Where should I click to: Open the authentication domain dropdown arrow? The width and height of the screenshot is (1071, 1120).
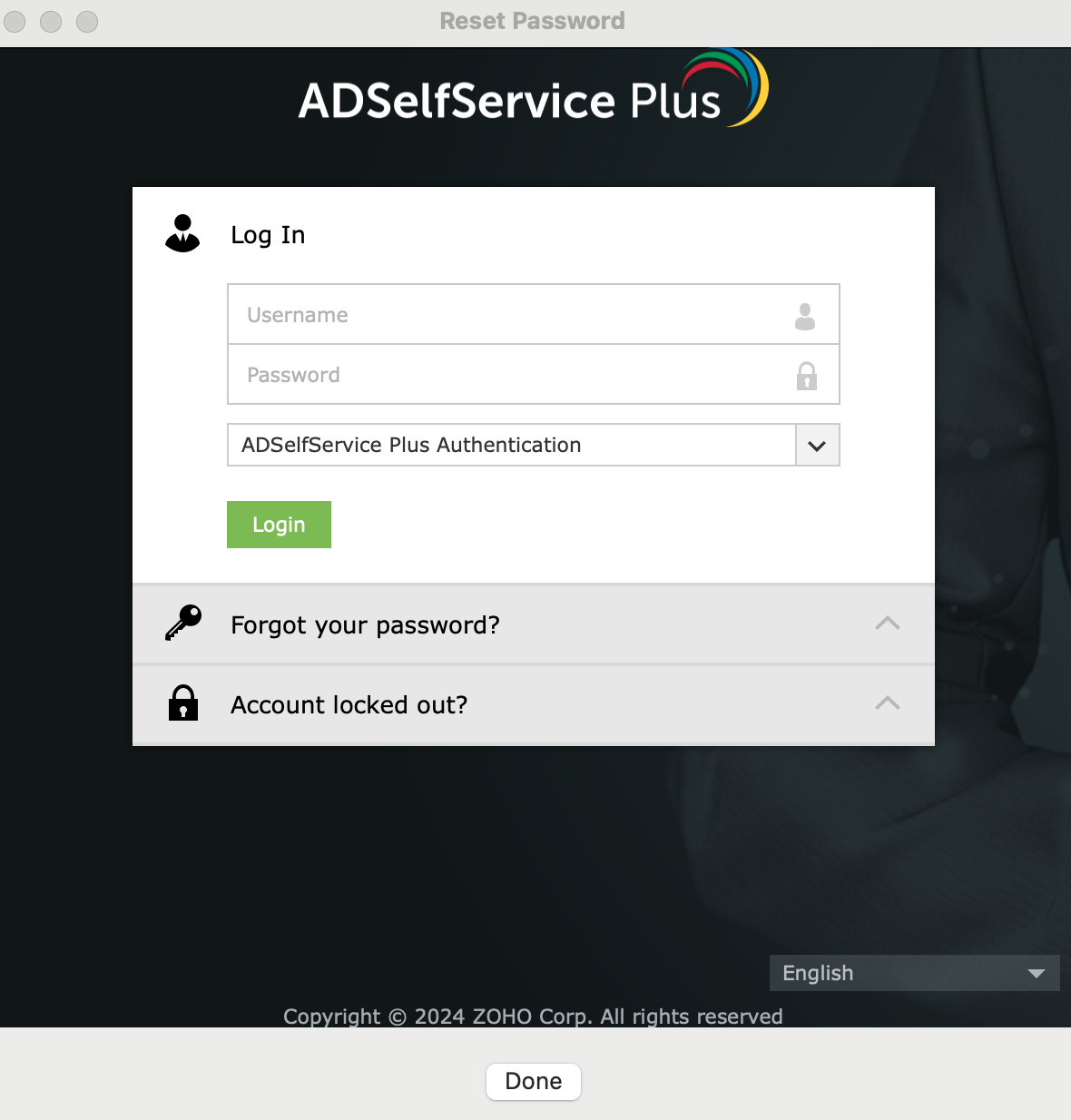click(818, 446)
